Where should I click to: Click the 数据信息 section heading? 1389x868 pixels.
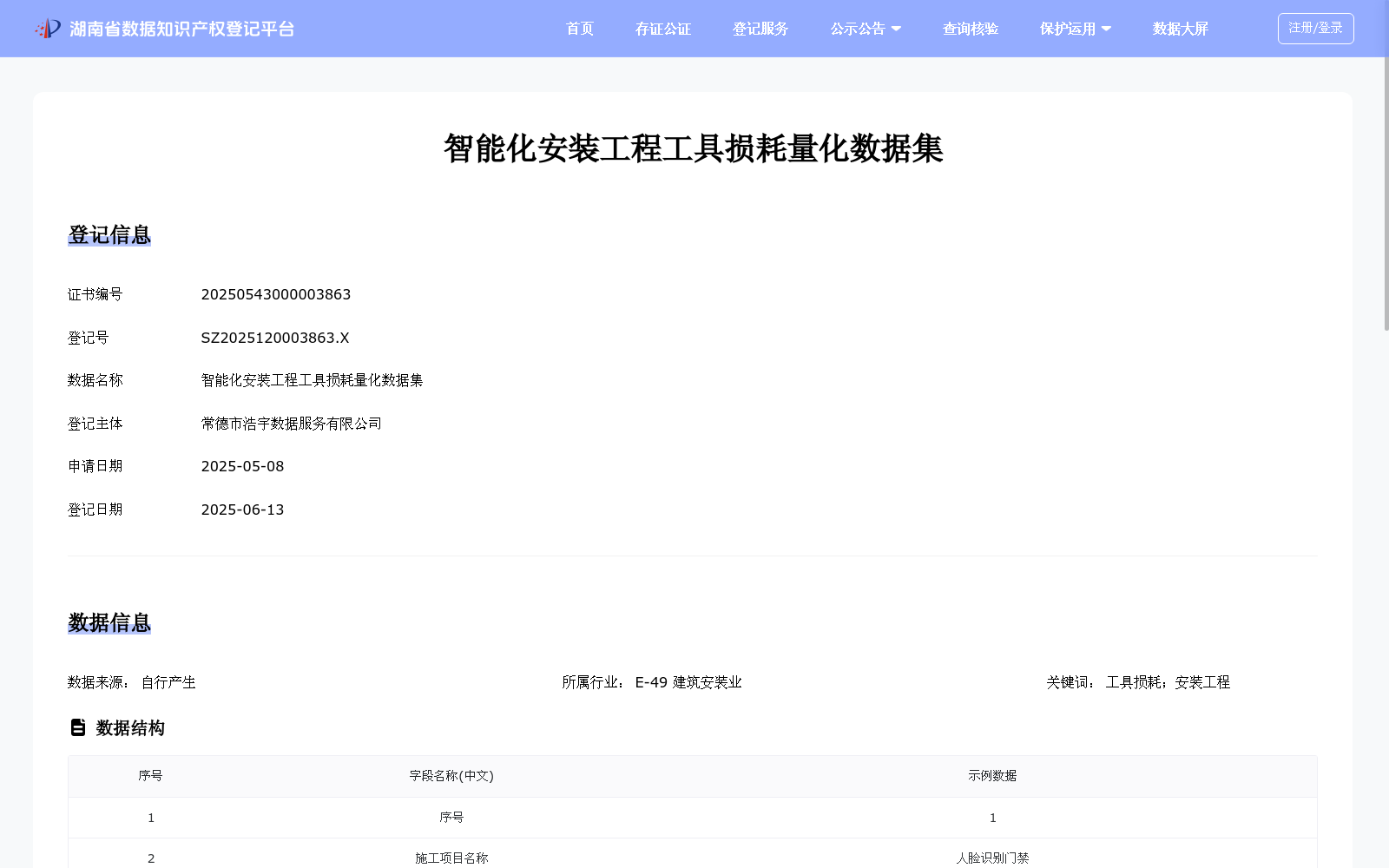(109, 623)
